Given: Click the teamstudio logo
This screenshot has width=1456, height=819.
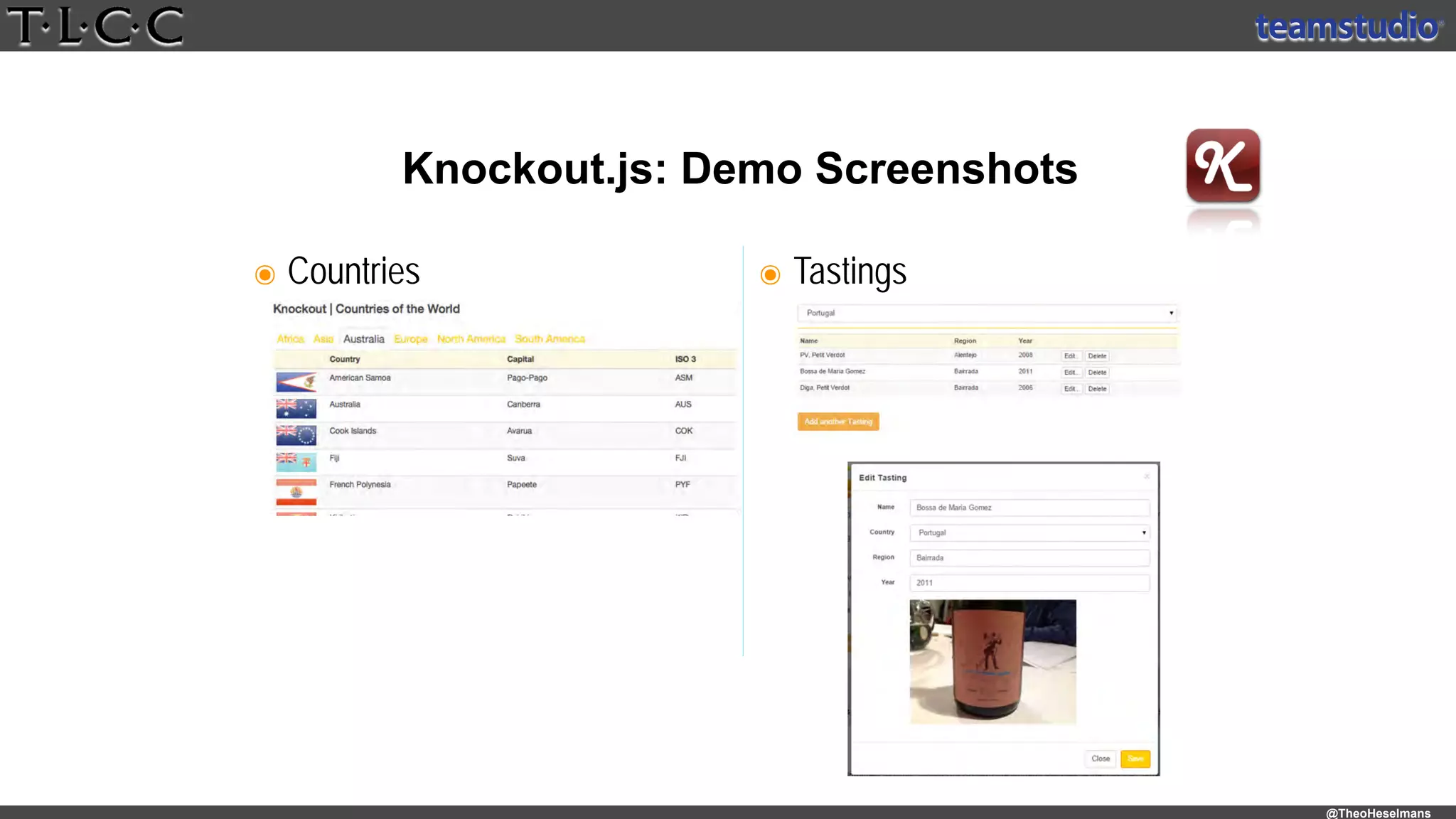Looking at the screenshot, I should 1348,27.
